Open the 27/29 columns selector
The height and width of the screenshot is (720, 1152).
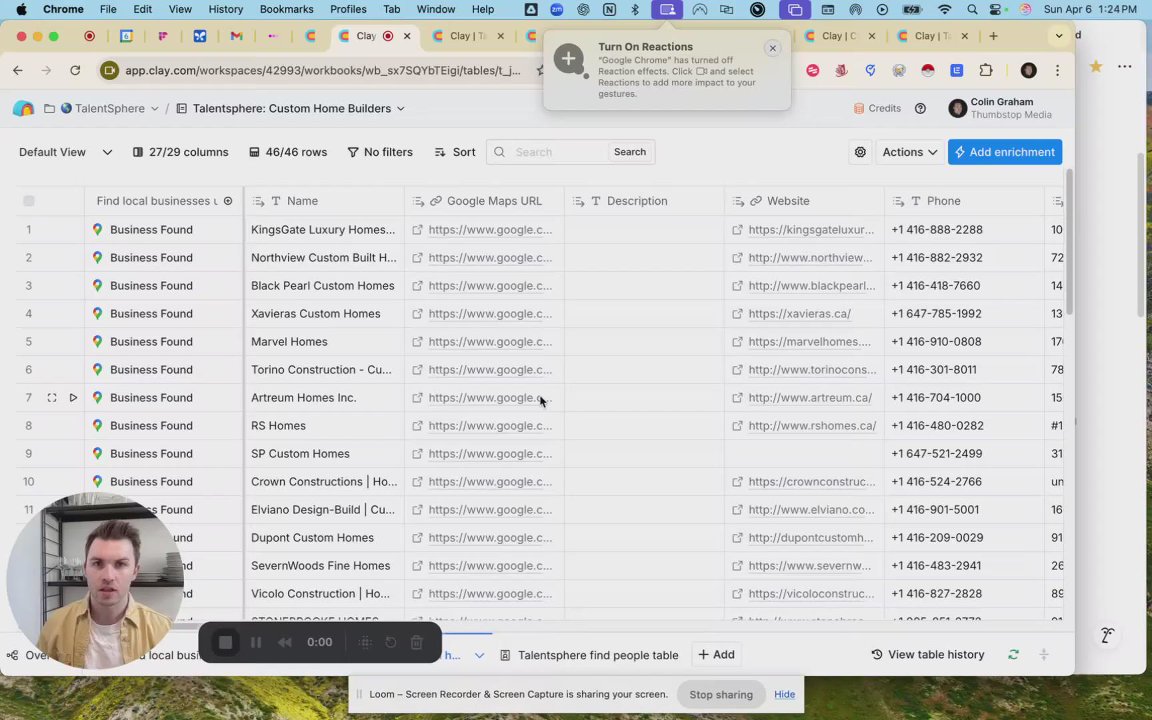(x=181, y=152)
